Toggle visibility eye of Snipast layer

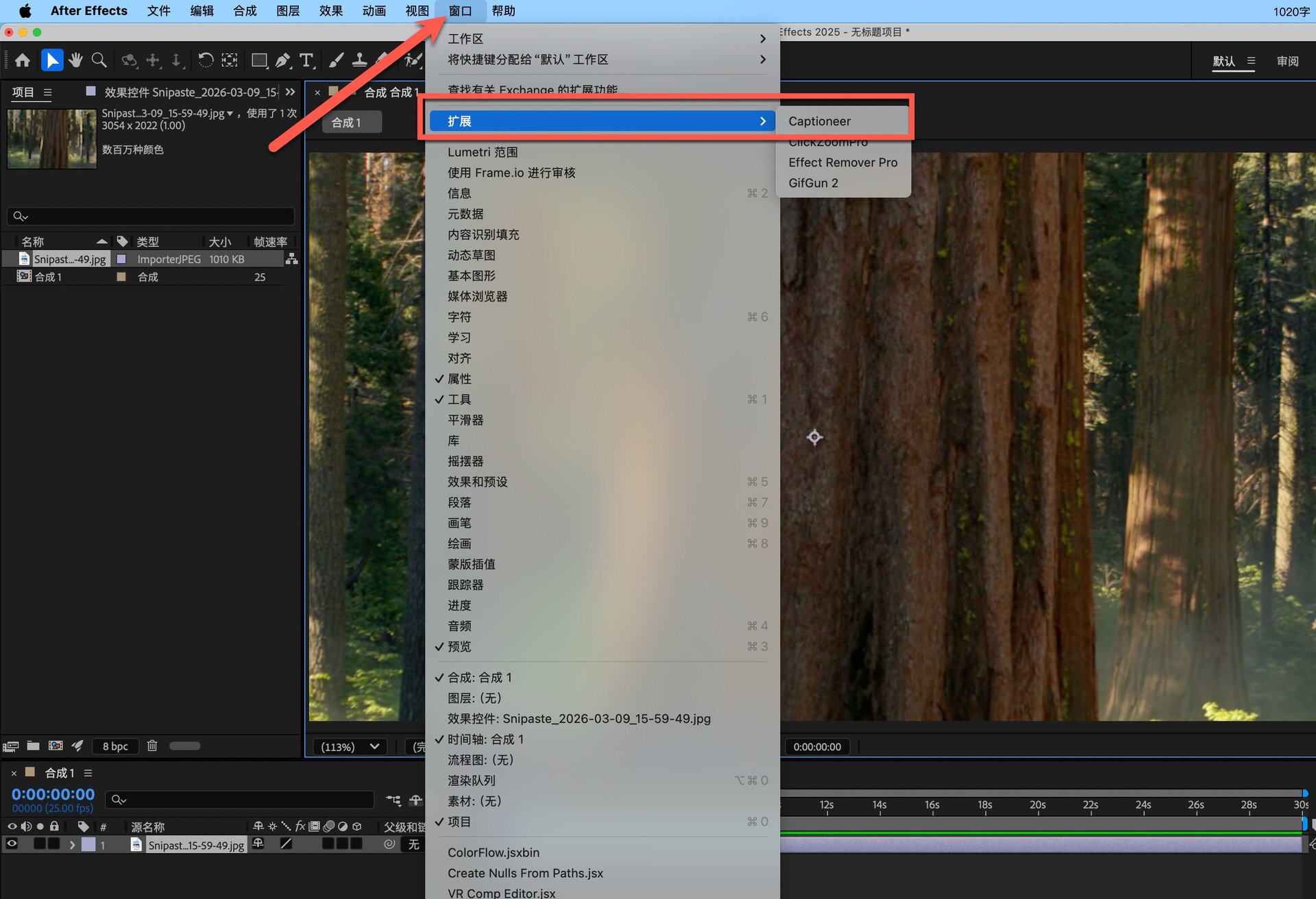click(12, 844)
